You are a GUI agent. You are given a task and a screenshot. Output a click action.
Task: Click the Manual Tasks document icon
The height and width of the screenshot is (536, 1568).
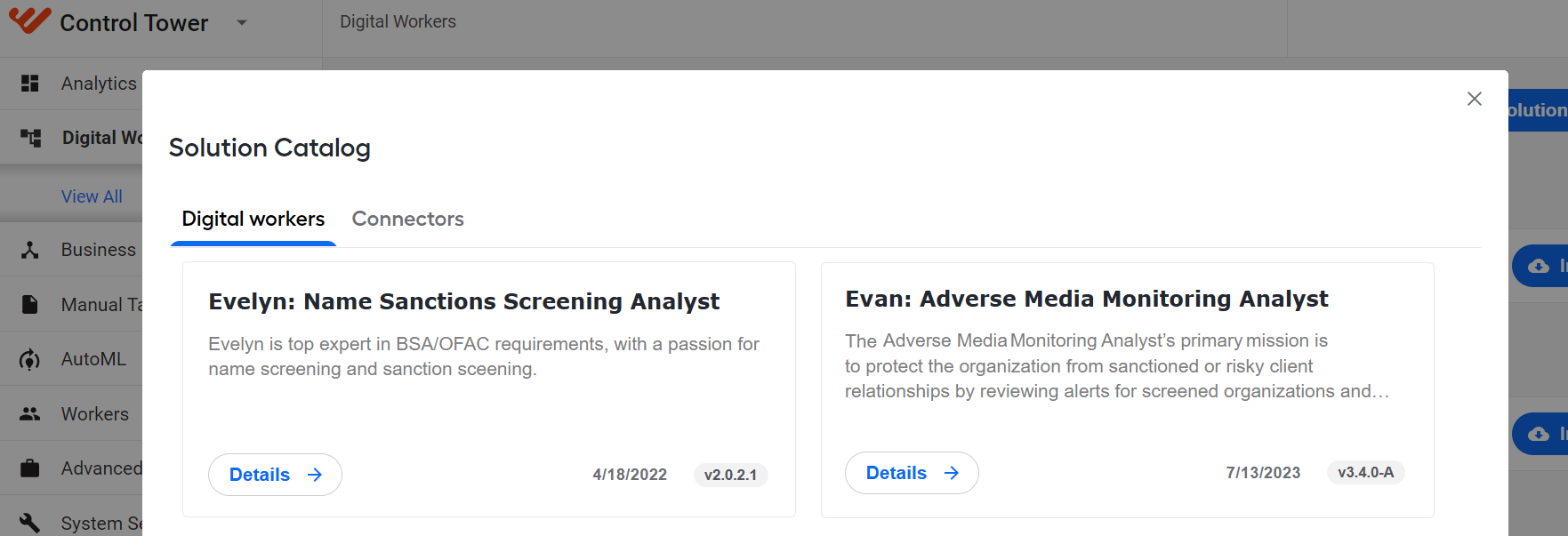(30, 305)
